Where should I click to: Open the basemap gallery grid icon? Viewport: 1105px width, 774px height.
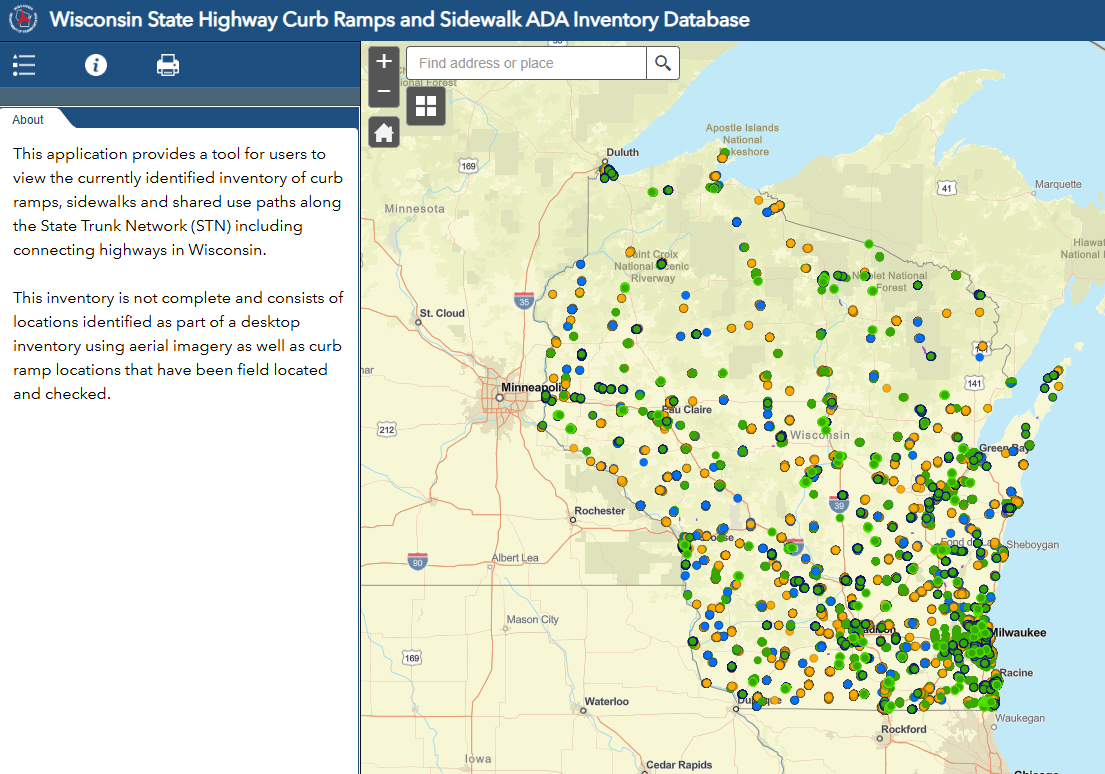(426, 106)
